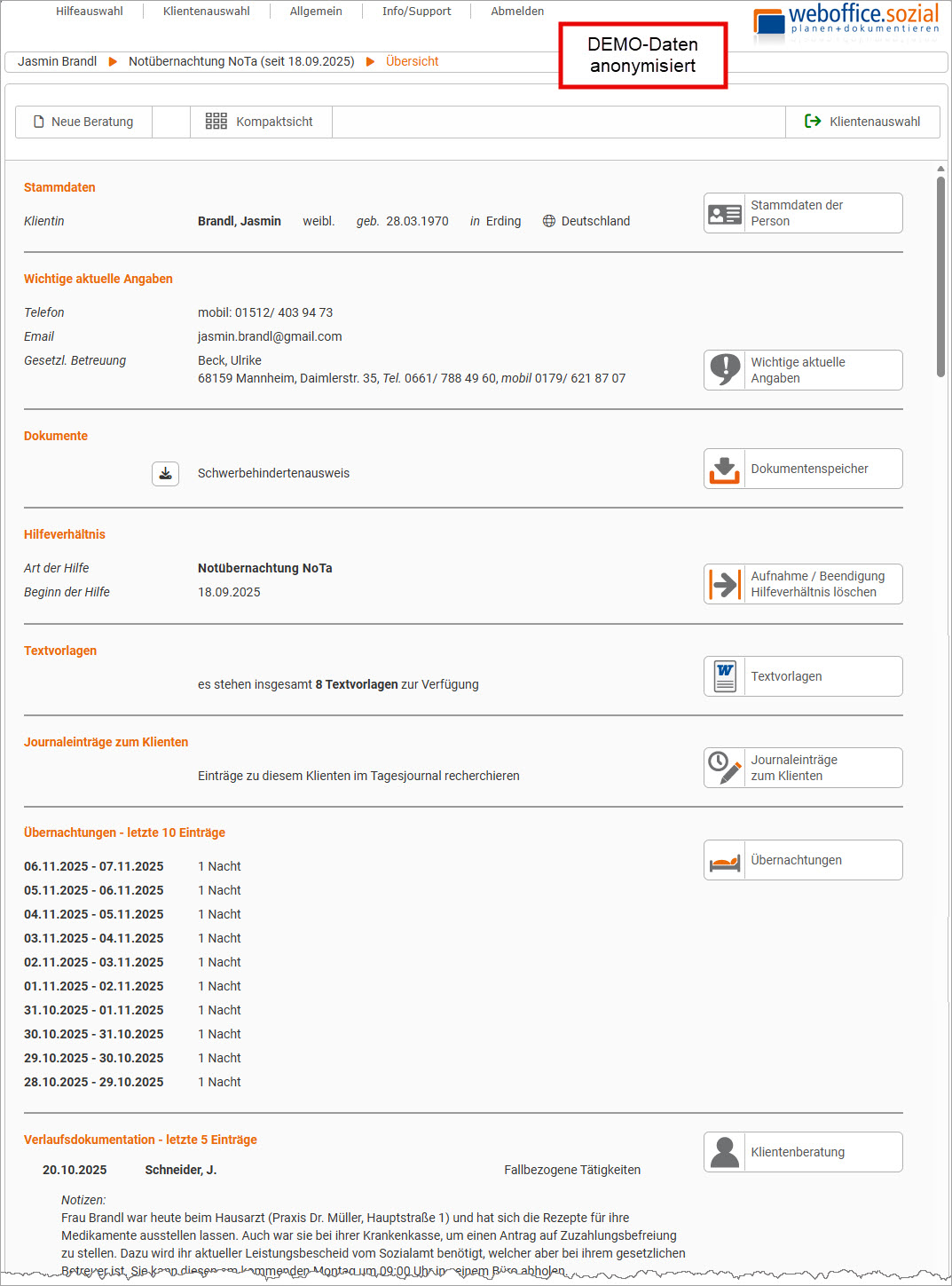The width and height of the screenshot is (952, 1286).
Task: Click the Jasmin Brandl breadcrumb
Action: click(58, 62)
